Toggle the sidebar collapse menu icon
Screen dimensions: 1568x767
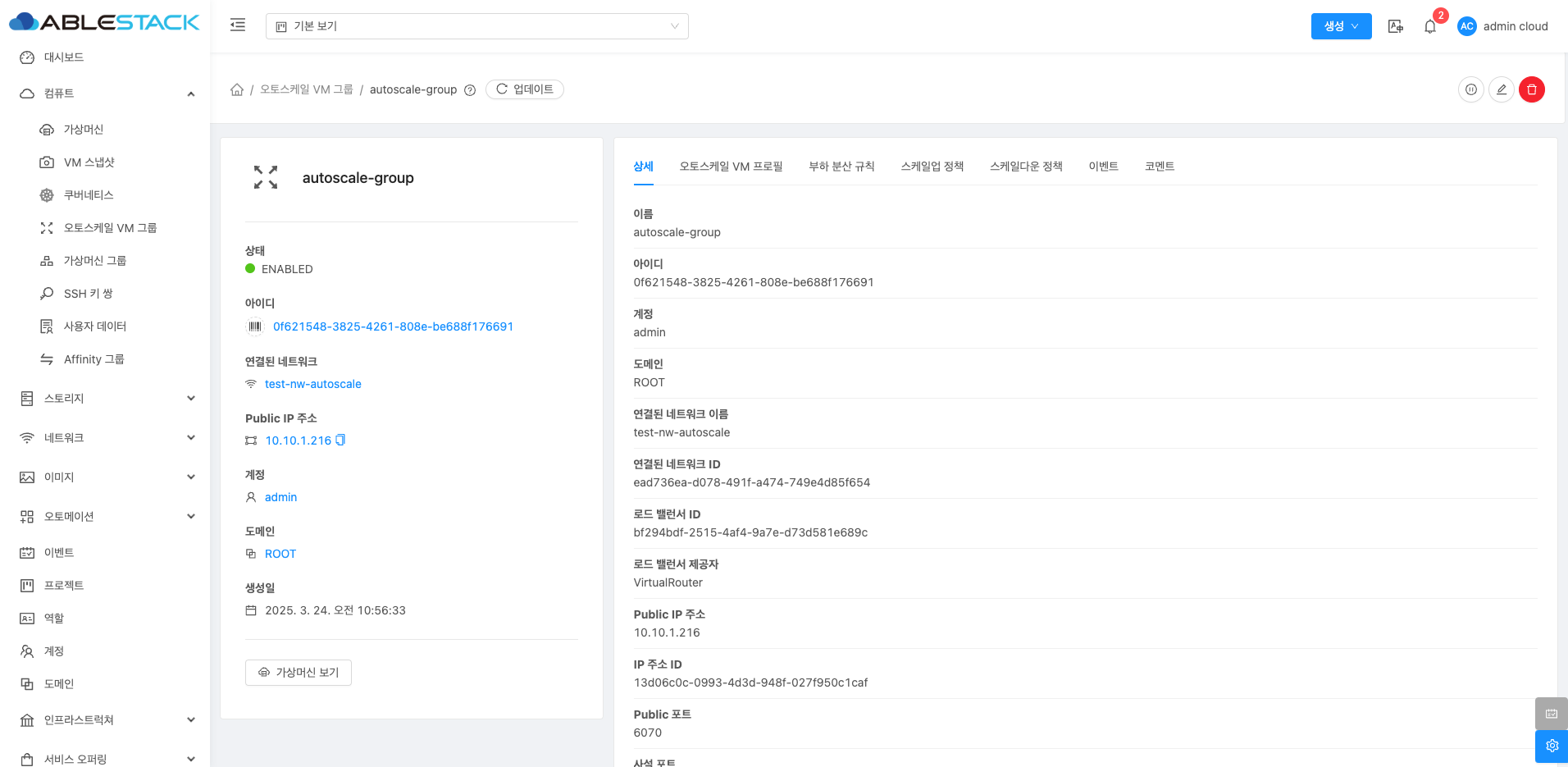click(x=238, y=25)
